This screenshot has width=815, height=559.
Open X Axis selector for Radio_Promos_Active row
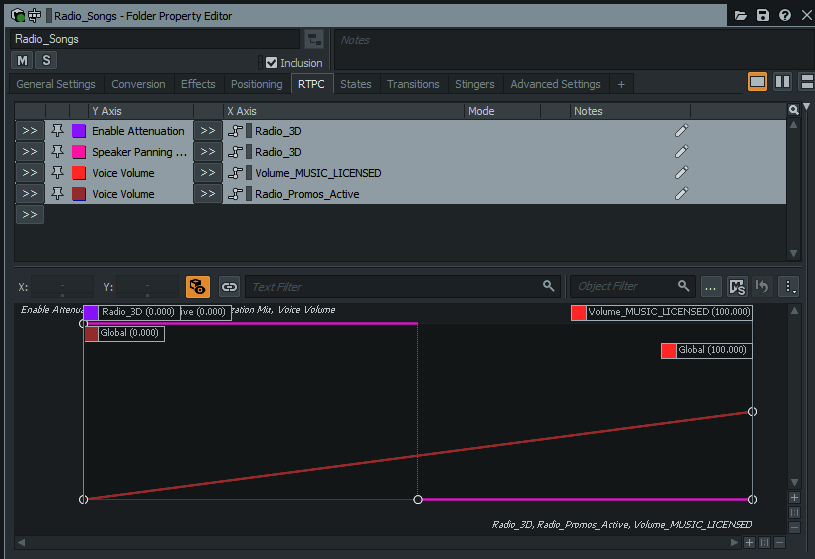tap(208, 193)
